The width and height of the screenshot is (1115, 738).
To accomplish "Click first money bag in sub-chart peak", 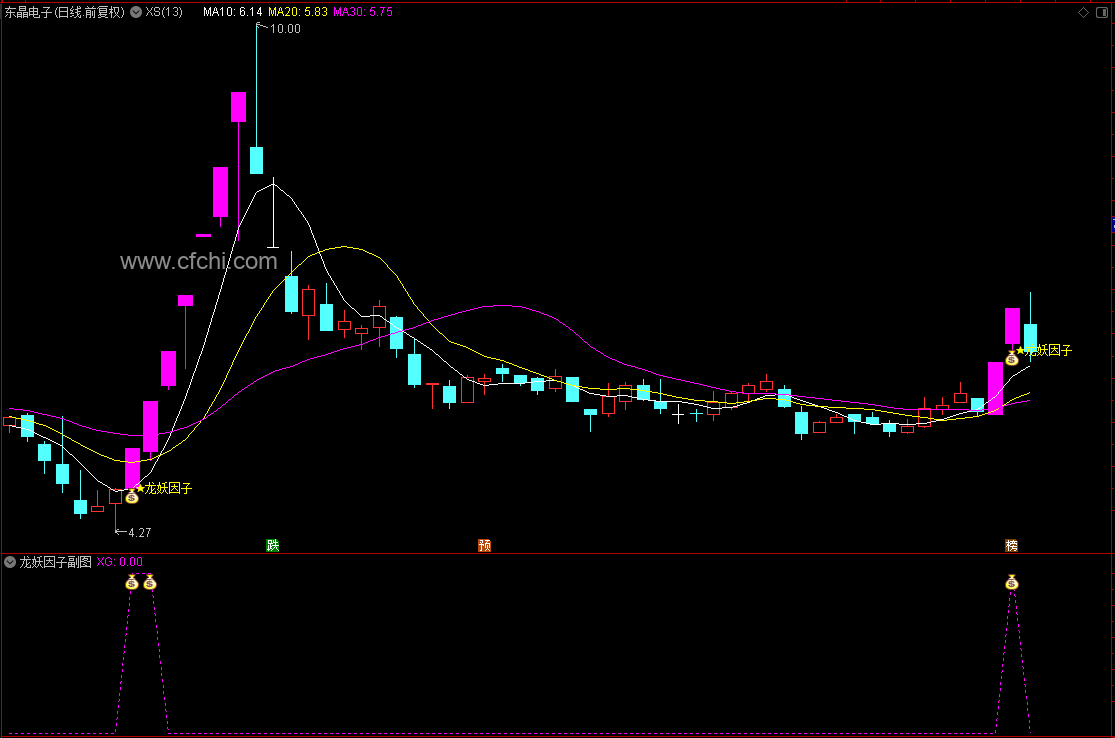I will [132, 582].
